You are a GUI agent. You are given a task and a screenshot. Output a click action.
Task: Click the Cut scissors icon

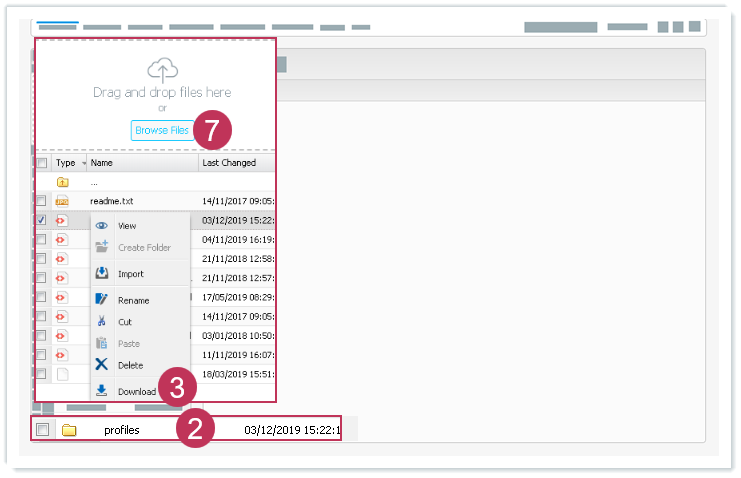[x=101, y=322]
